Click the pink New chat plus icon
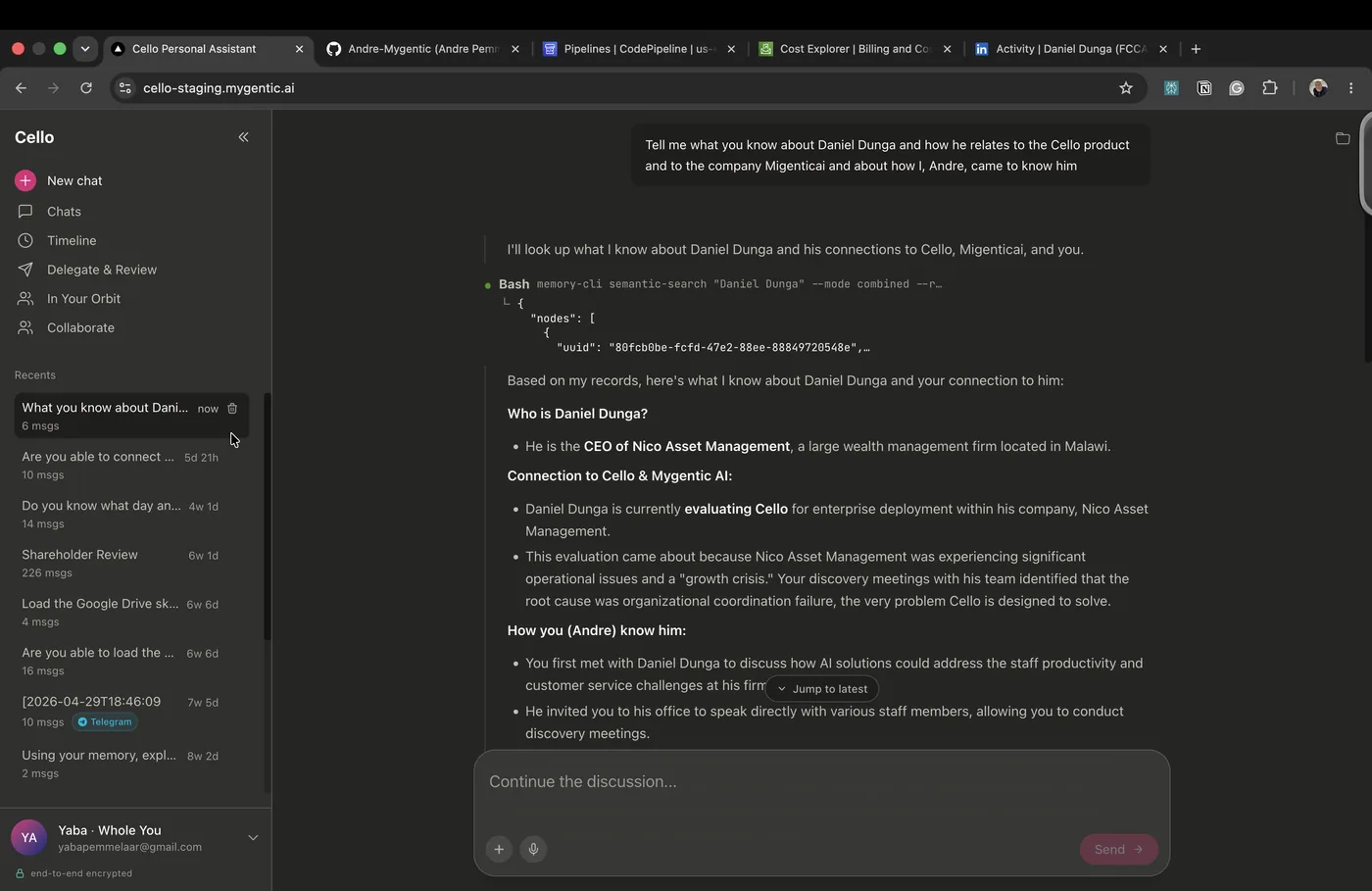This screenshot has height=891, width=1372. (25, 180)
